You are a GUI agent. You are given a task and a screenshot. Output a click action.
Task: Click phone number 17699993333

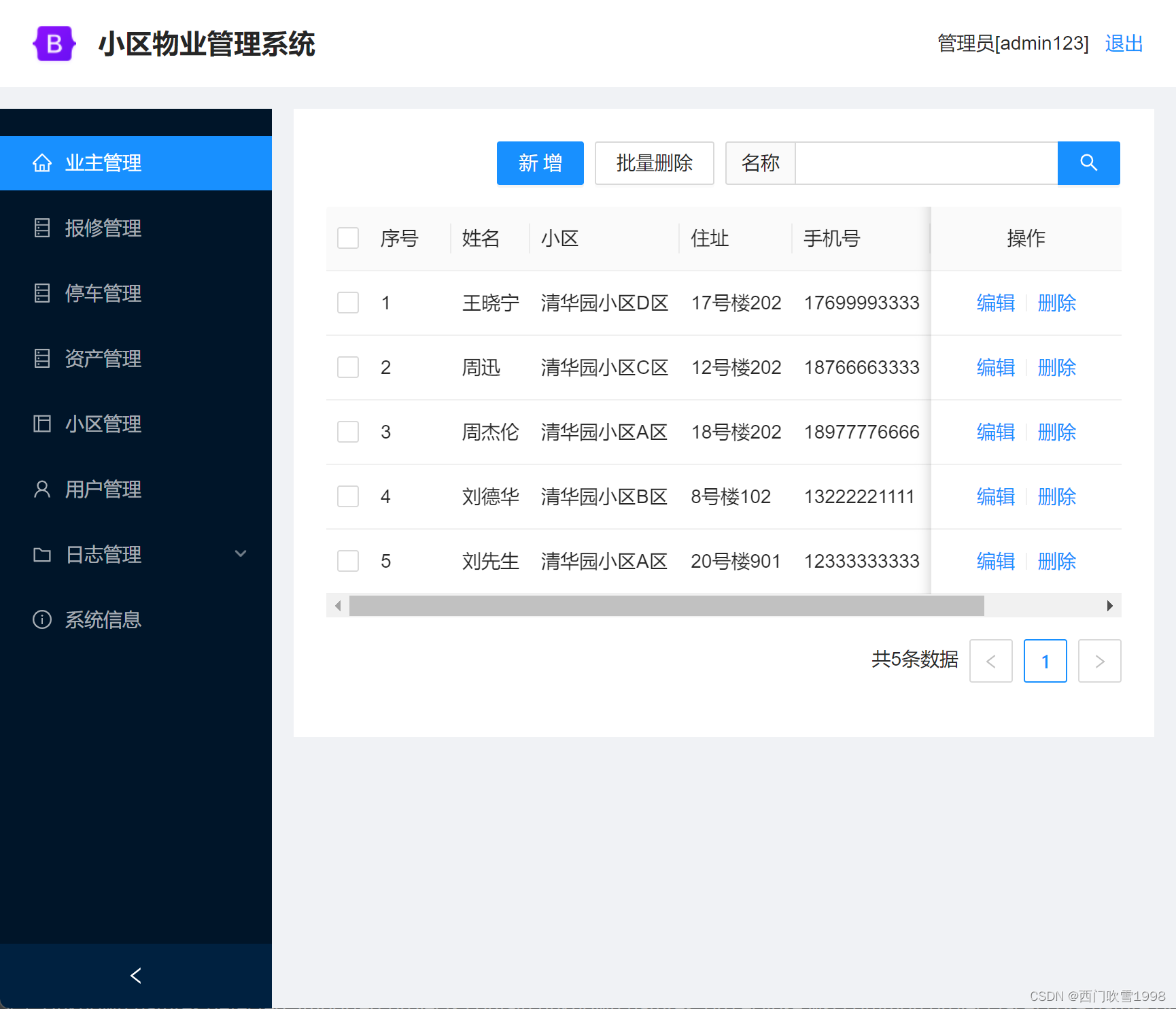point(862,303)
